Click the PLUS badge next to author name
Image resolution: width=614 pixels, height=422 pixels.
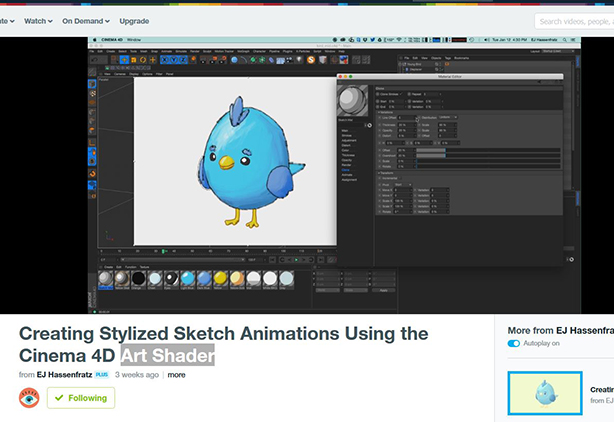click(102, 375)
